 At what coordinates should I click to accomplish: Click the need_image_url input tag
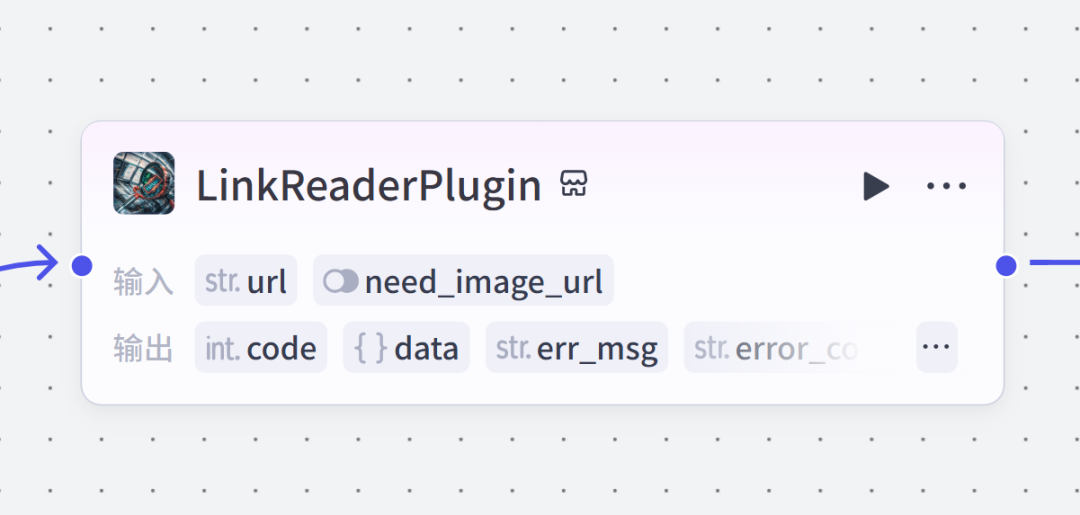click(x=464, y=280)
